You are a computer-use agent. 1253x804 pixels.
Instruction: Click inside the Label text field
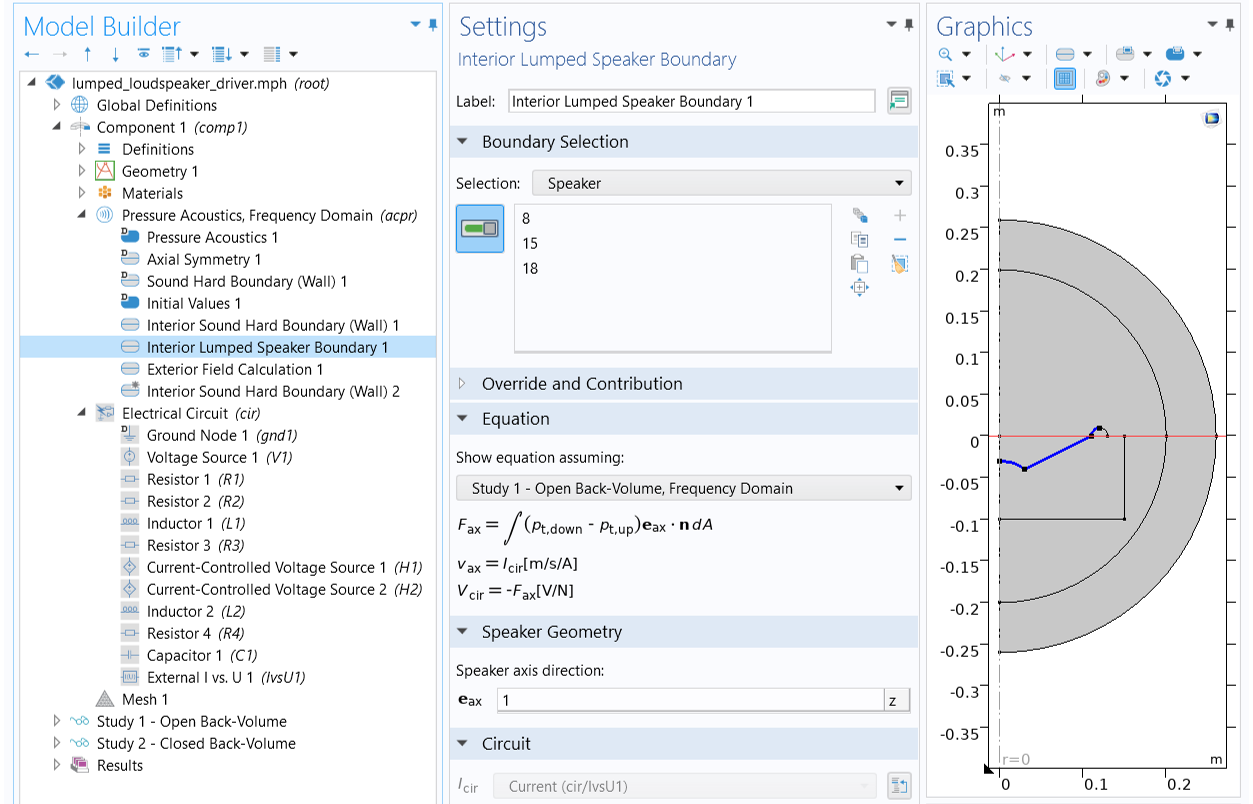click(690, 101)
